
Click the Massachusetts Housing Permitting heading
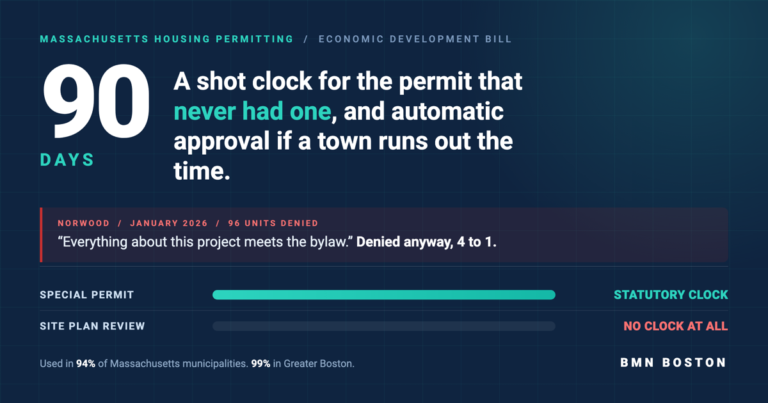click(167, 39)
